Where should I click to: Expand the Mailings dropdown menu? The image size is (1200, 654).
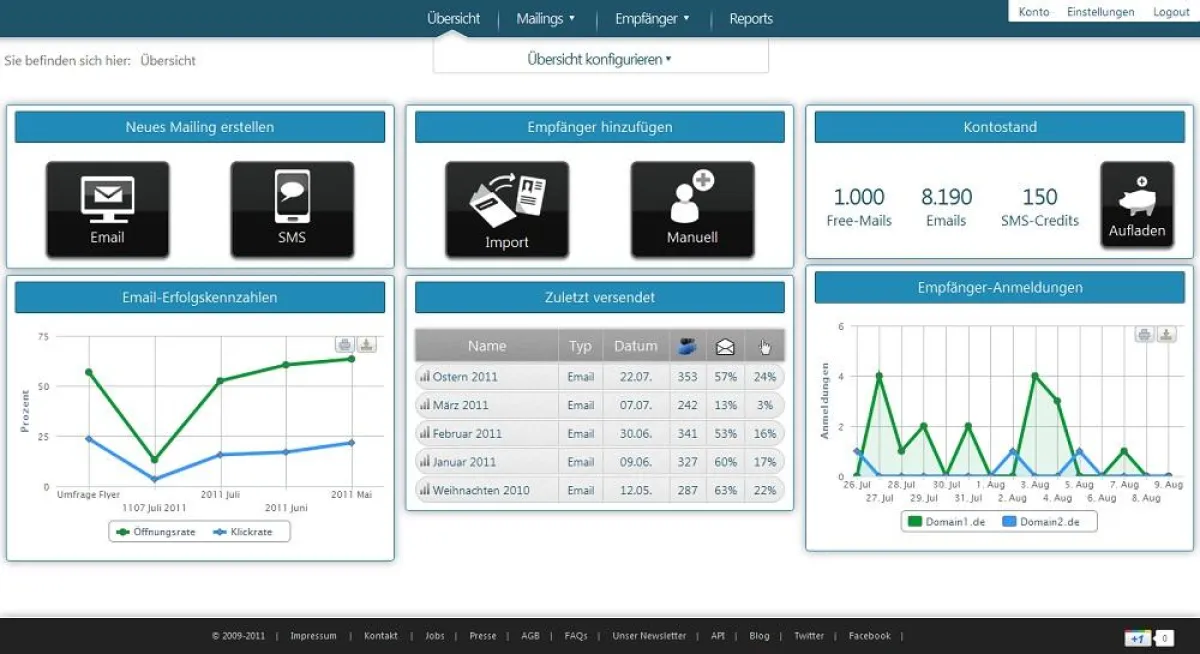click(545, 18)
